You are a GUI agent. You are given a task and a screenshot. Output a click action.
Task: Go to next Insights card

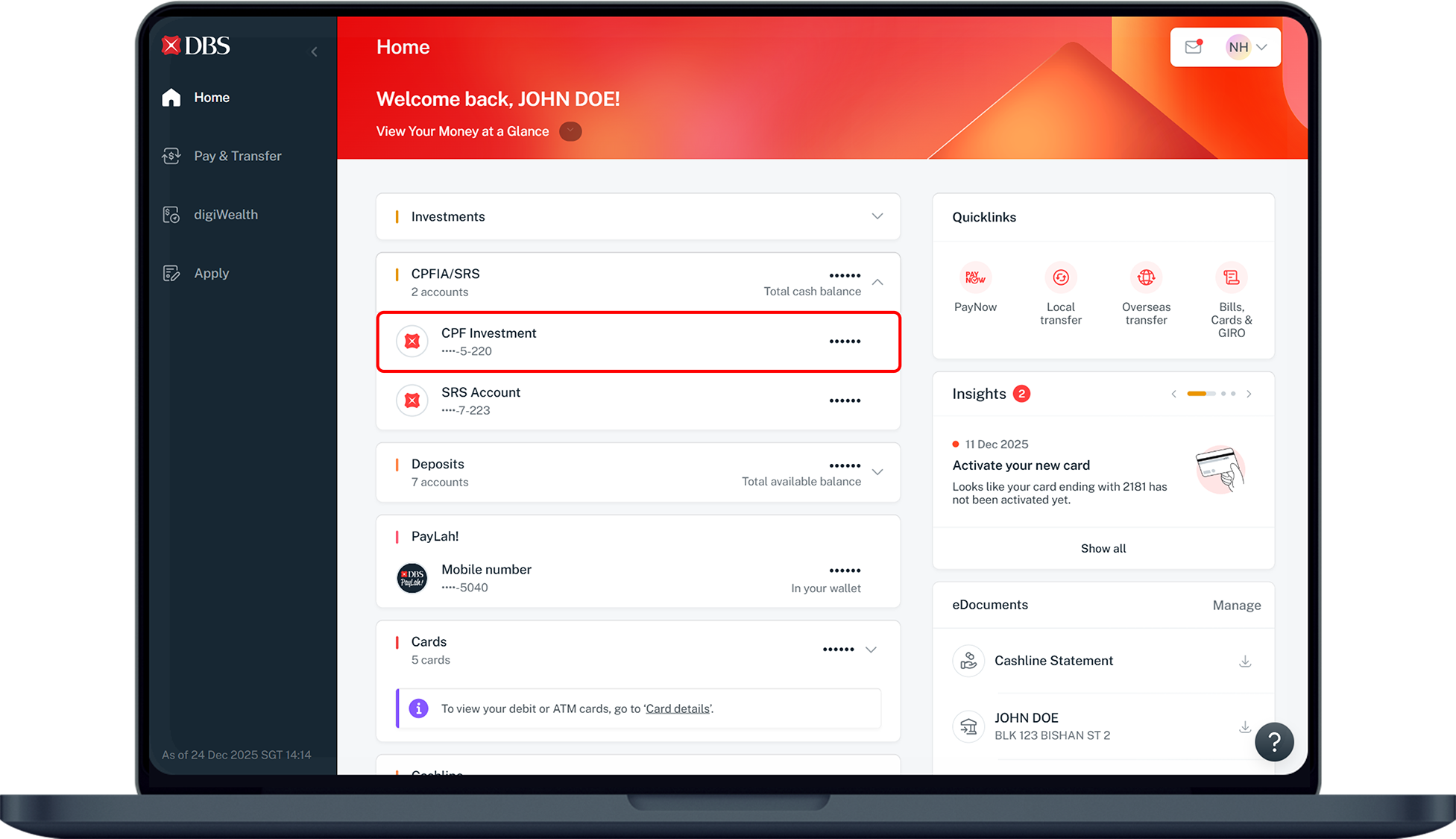1249,394
